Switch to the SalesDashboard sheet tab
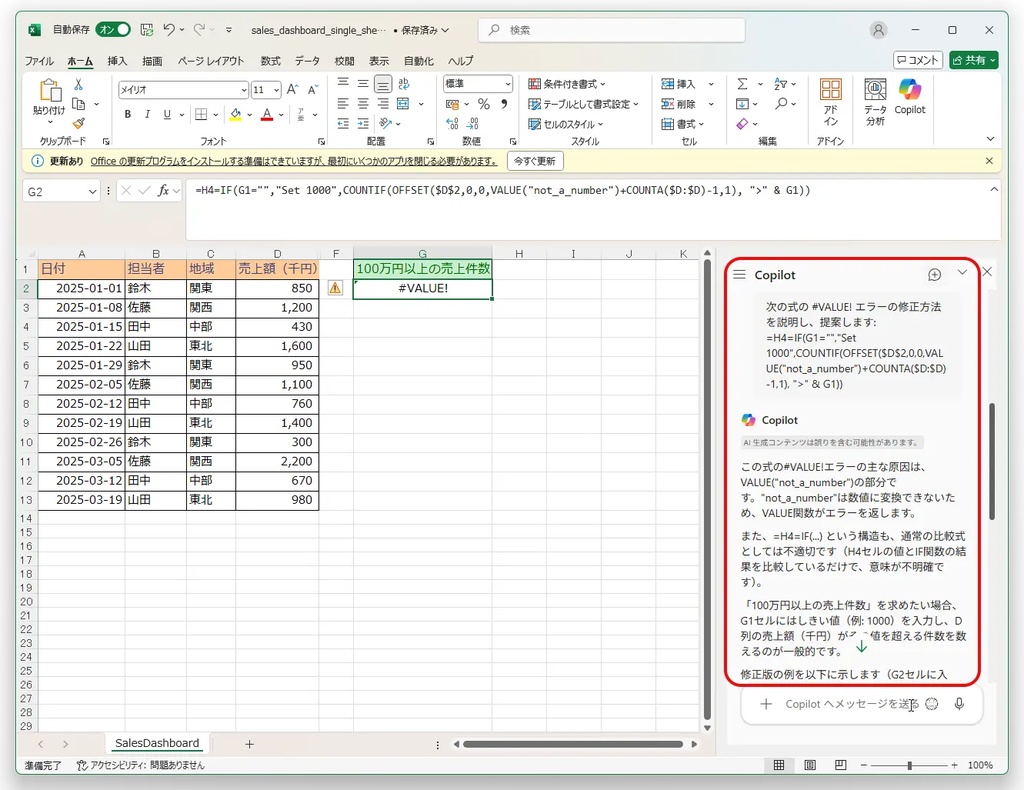Viewport: 1024px width, 790px height. tap(157, 743)
